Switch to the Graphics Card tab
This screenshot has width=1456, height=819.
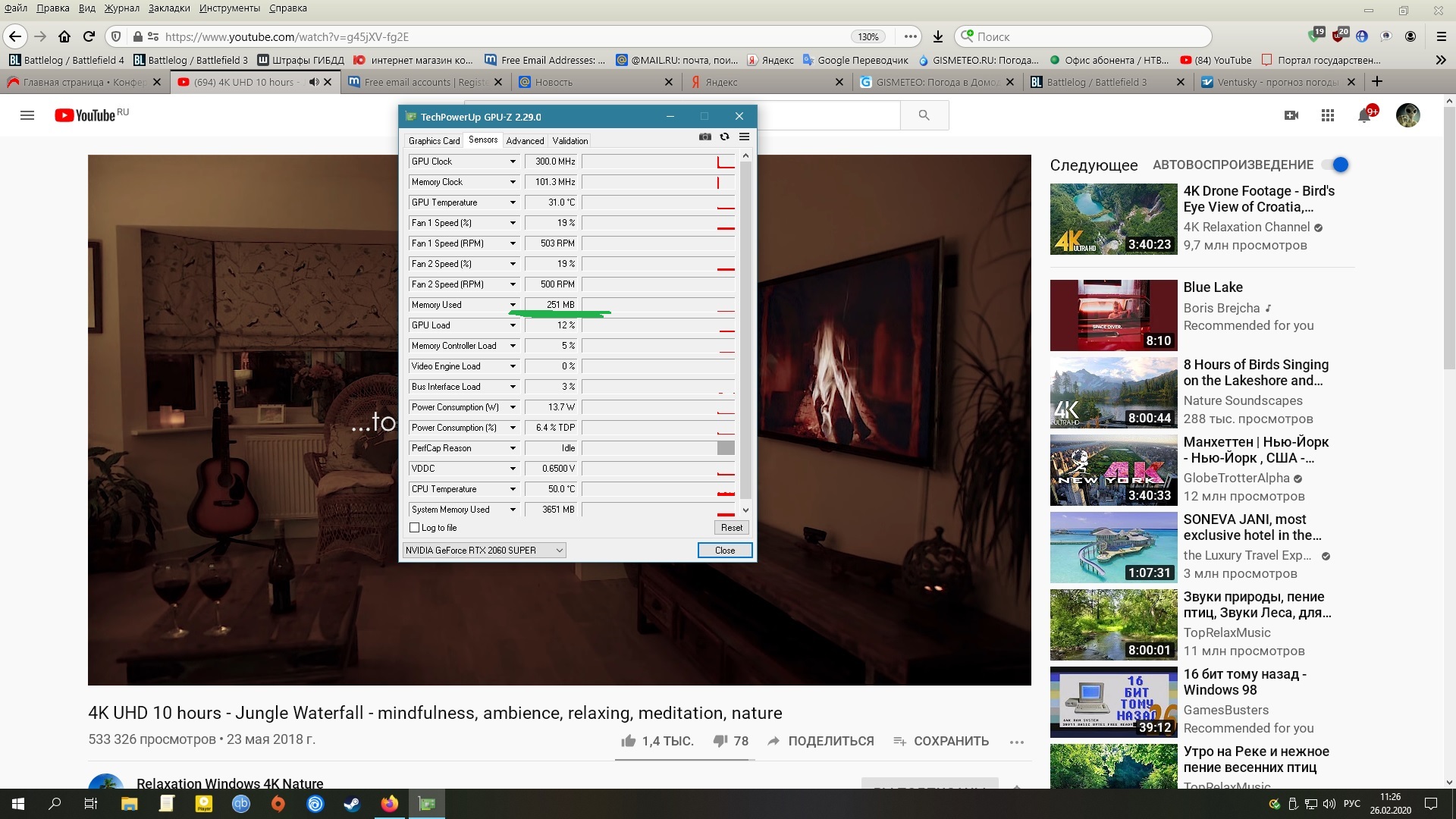pos(434,141)
